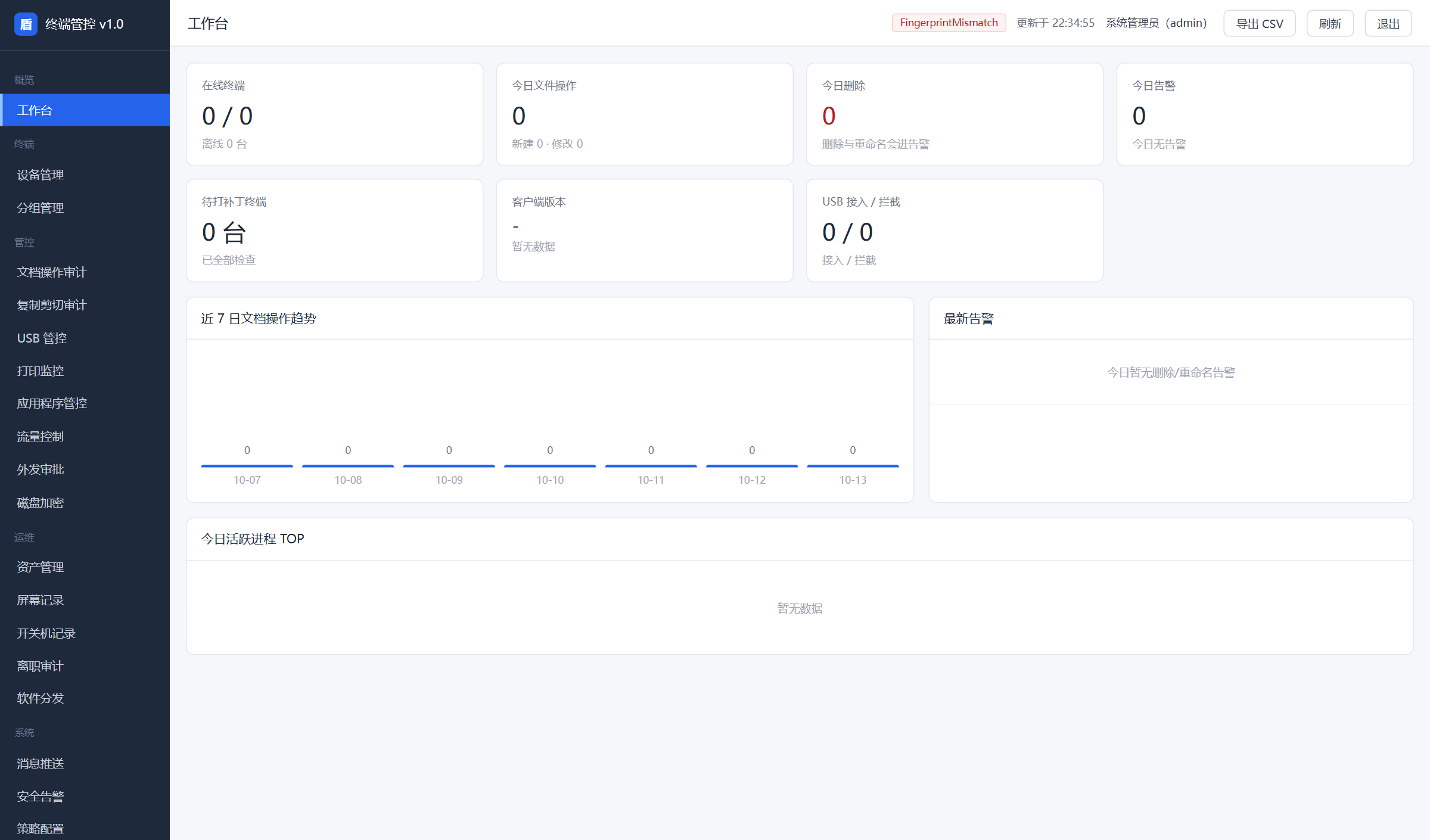Screen dimensions: 1430x840
Task: Select 复制剪切审计 in sidebar
Action: click(x=85, y=305)
